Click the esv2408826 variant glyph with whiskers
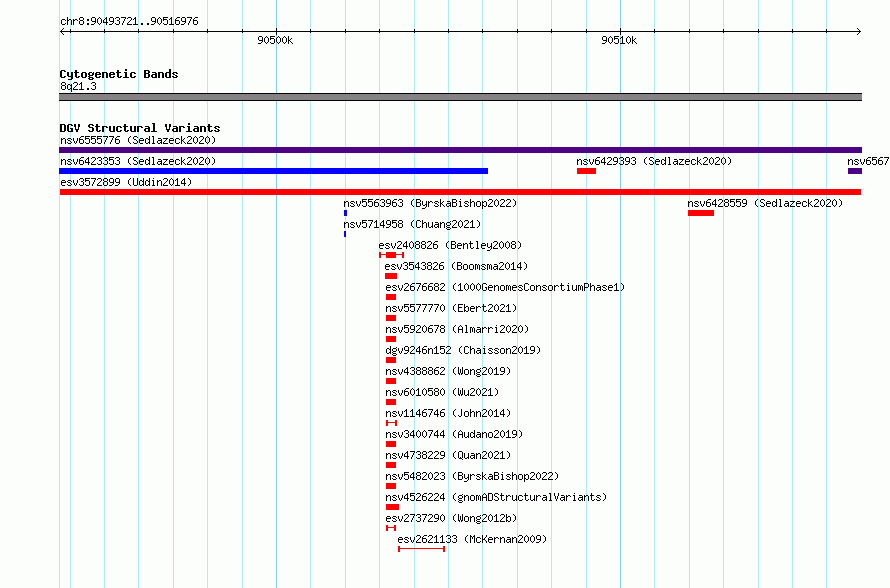Screen dimensions: 890x588 (x=391, y=255)
